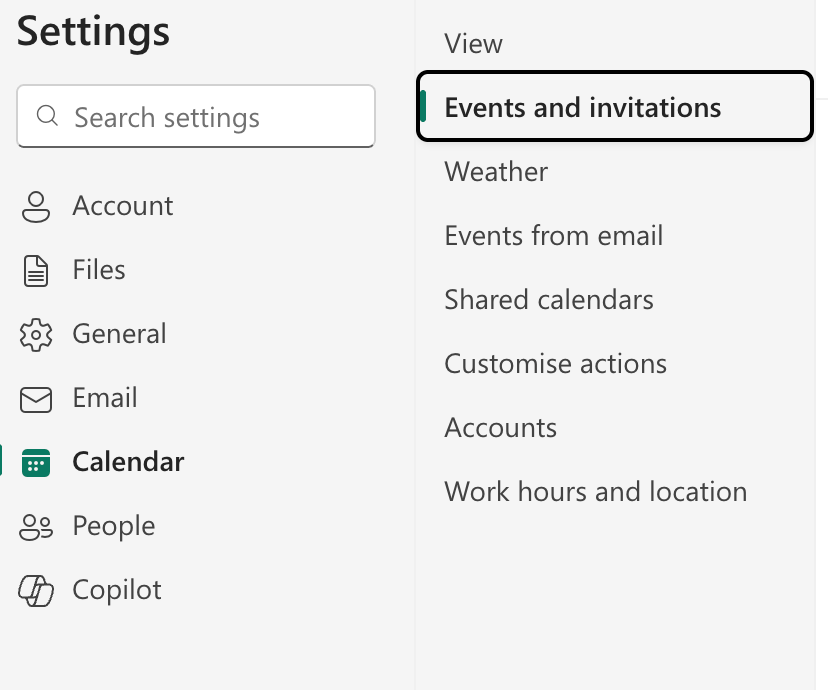This screenshot has width=828, height=690.
Task: Open Copilot settings via its icon
Action: pyautogui.click(x=36, y=589)
